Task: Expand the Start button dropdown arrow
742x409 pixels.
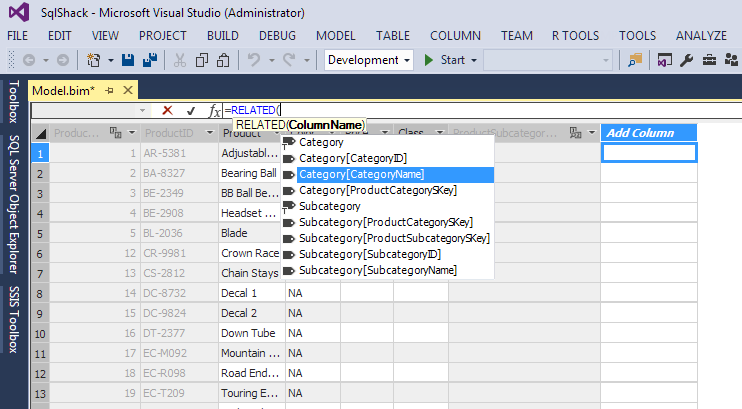Action: click(473, 60)
